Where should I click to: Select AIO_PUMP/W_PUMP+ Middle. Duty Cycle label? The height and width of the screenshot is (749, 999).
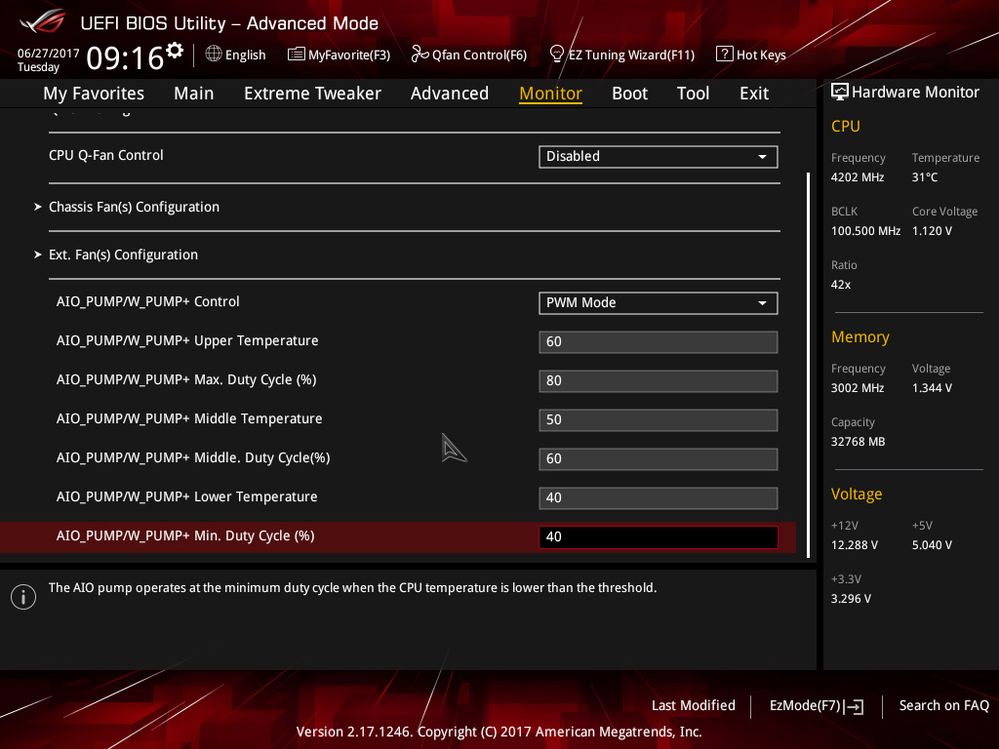click(x=193, y=458)
